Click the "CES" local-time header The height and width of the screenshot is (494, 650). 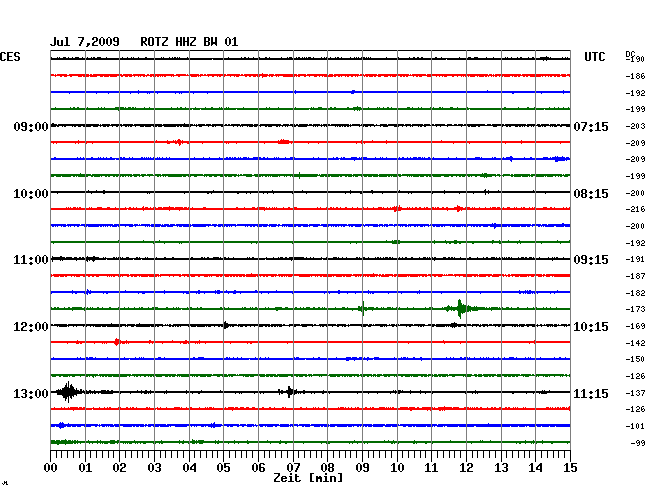[x=10, y=57]
